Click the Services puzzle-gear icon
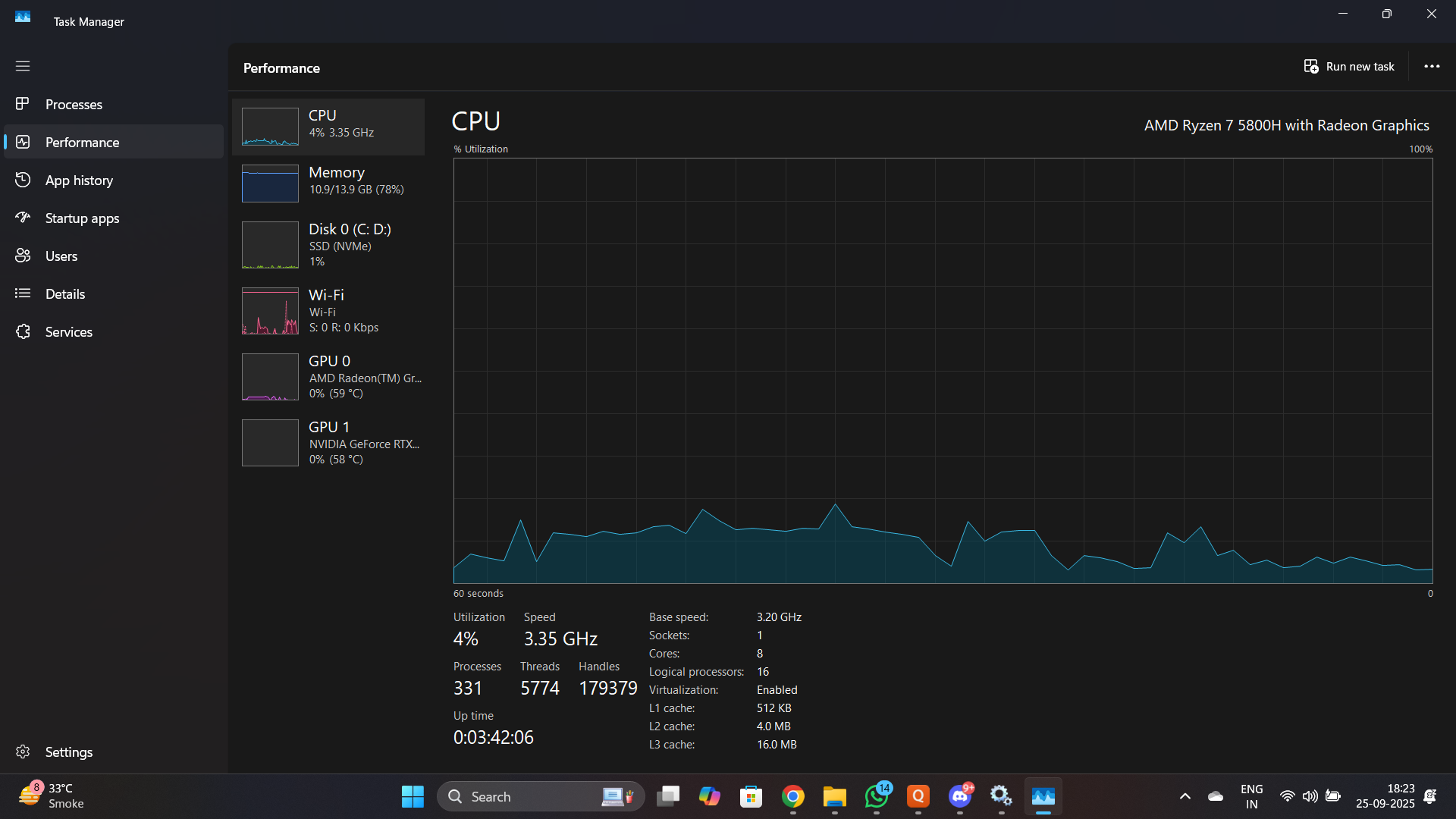 [23, 331]
